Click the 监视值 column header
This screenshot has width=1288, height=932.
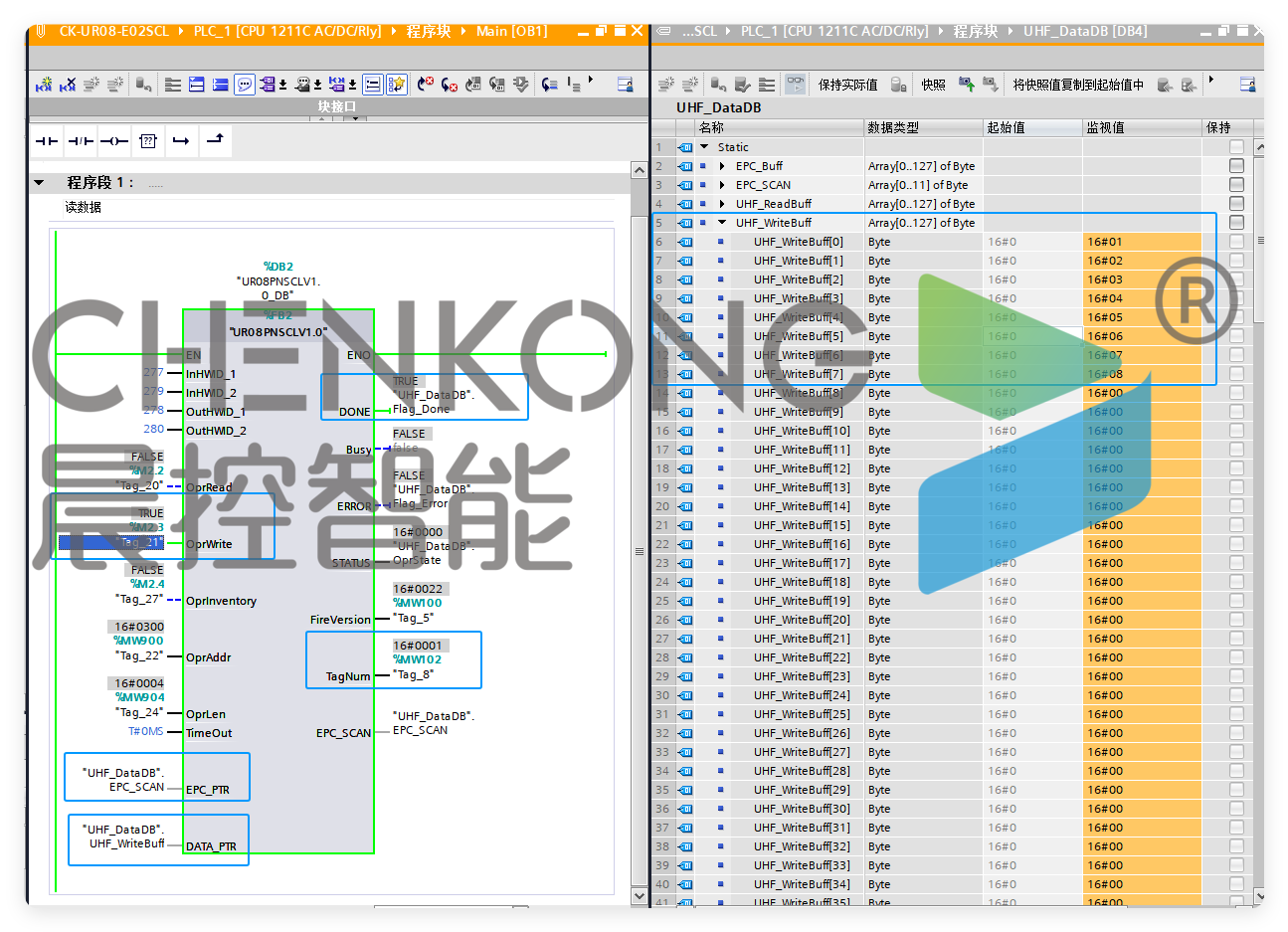1143,127
